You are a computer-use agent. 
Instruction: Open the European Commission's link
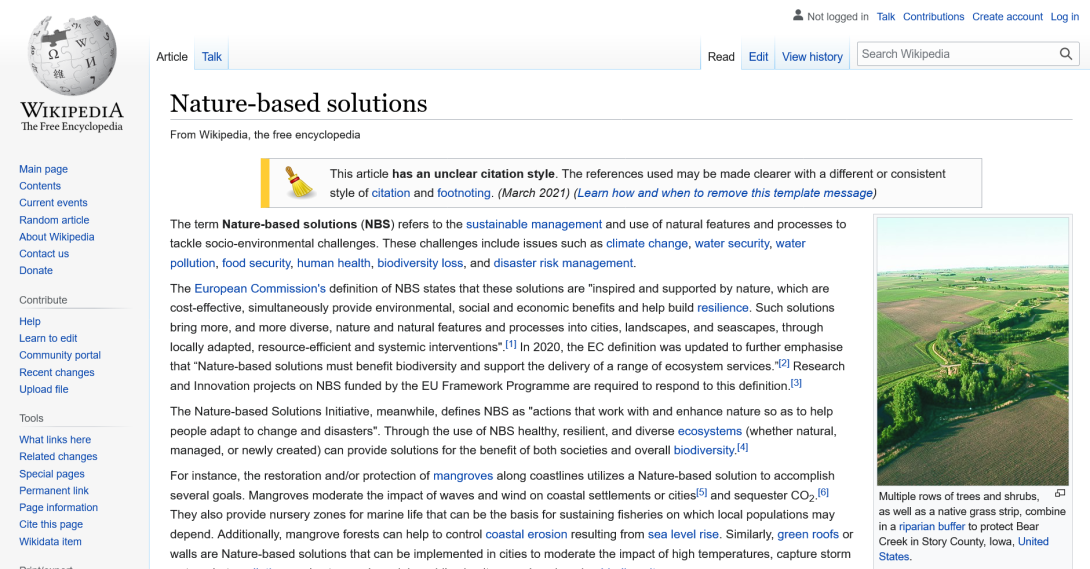click(x=260, y=288)
